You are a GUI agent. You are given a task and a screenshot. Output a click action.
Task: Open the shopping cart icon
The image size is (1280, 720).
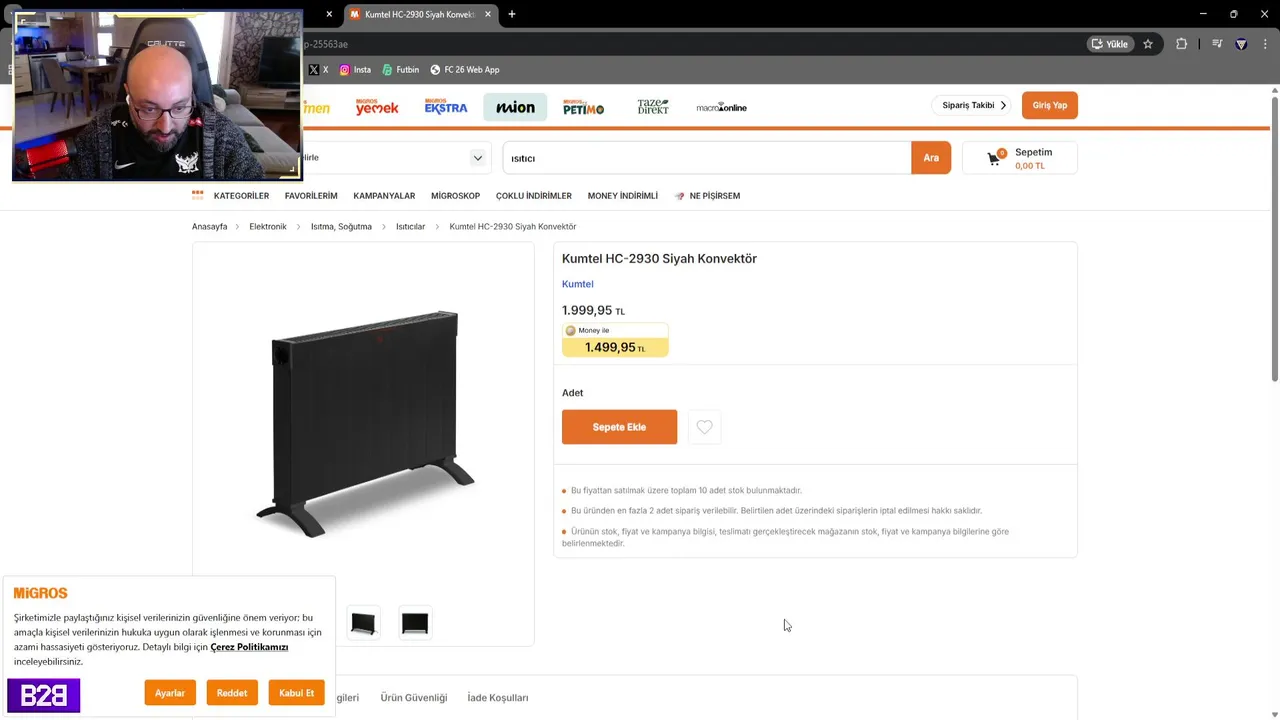tap(995, 158)
